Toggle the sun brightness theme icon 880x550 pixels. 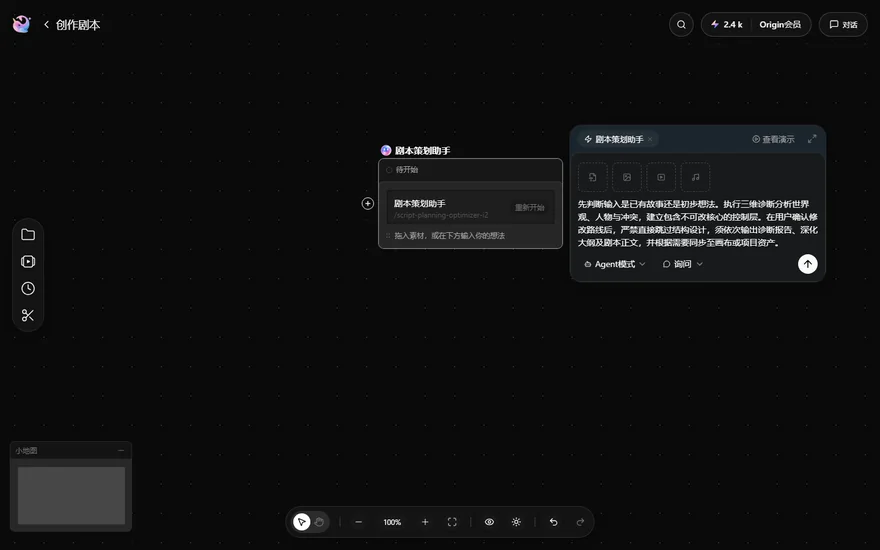click(516, 522)
